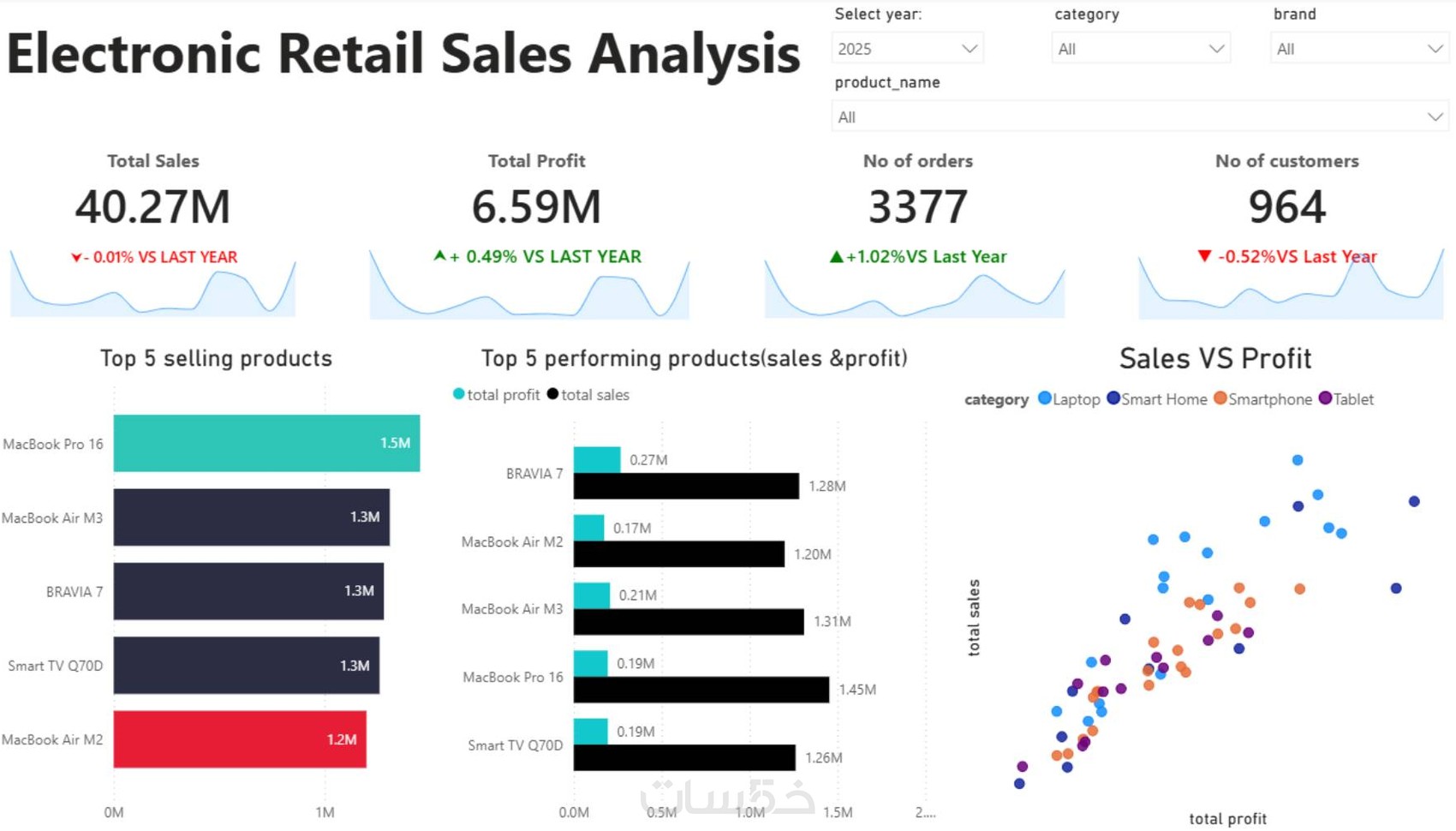Click the category legend title on scatter chart
The width and height of the screenshot is (1456, 831).
[996, 399]
